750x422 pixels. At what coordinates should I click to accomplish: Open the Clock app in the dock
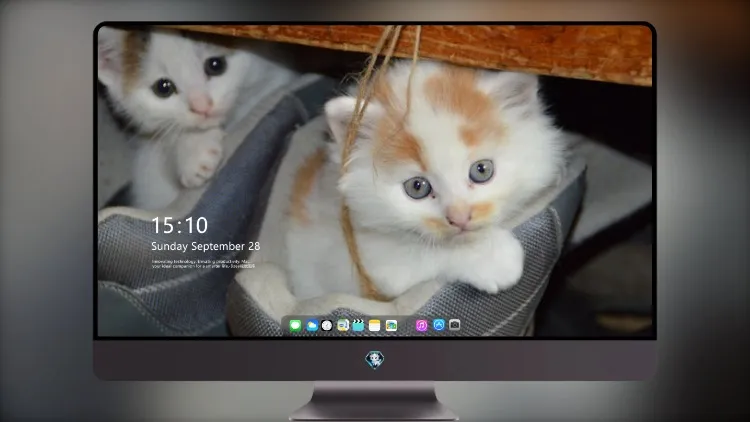327,326
